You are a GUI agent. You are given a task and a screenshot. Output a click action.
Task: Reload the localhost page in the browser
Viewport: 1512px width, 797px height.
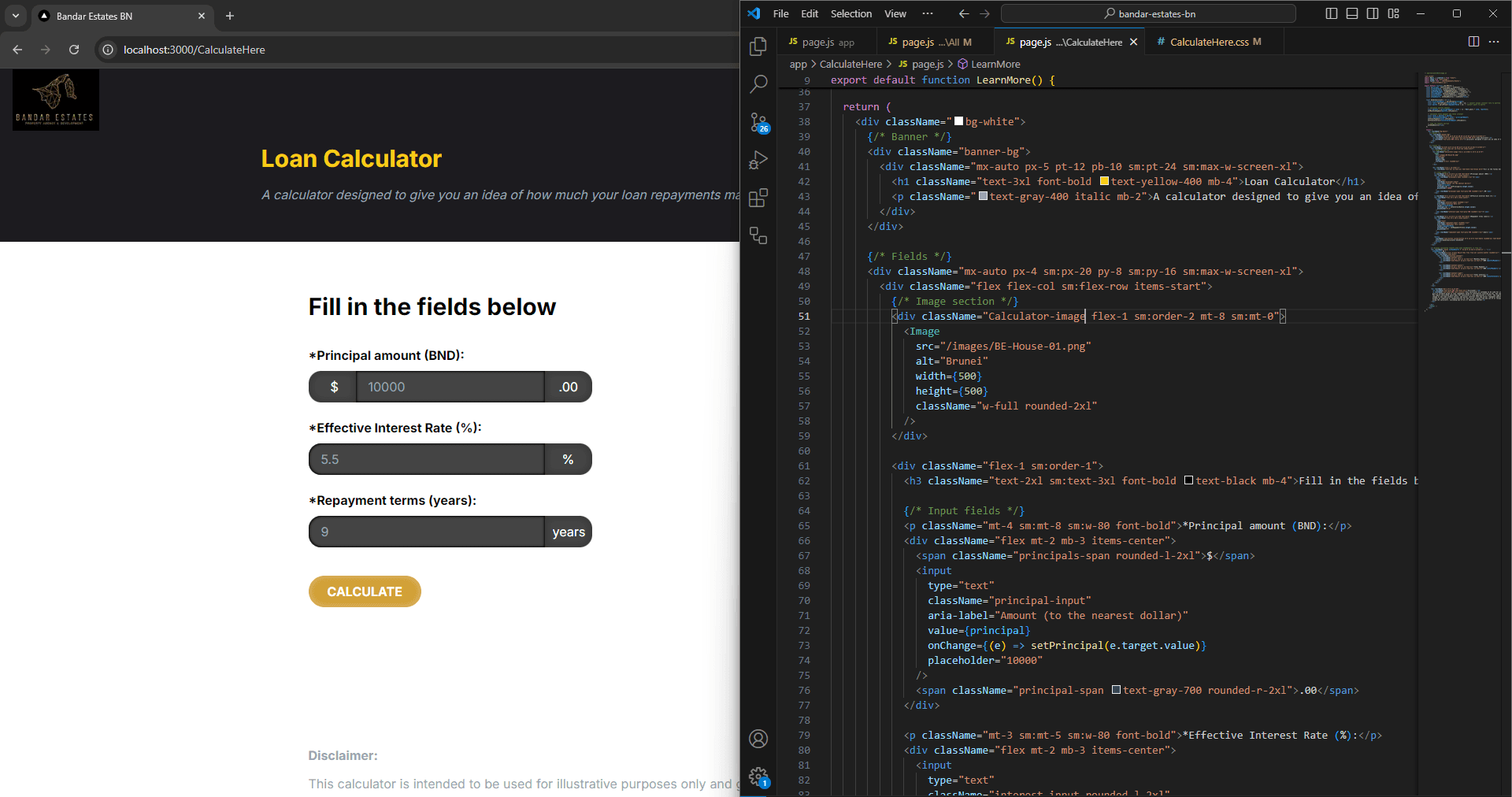[x=74, y=50]
